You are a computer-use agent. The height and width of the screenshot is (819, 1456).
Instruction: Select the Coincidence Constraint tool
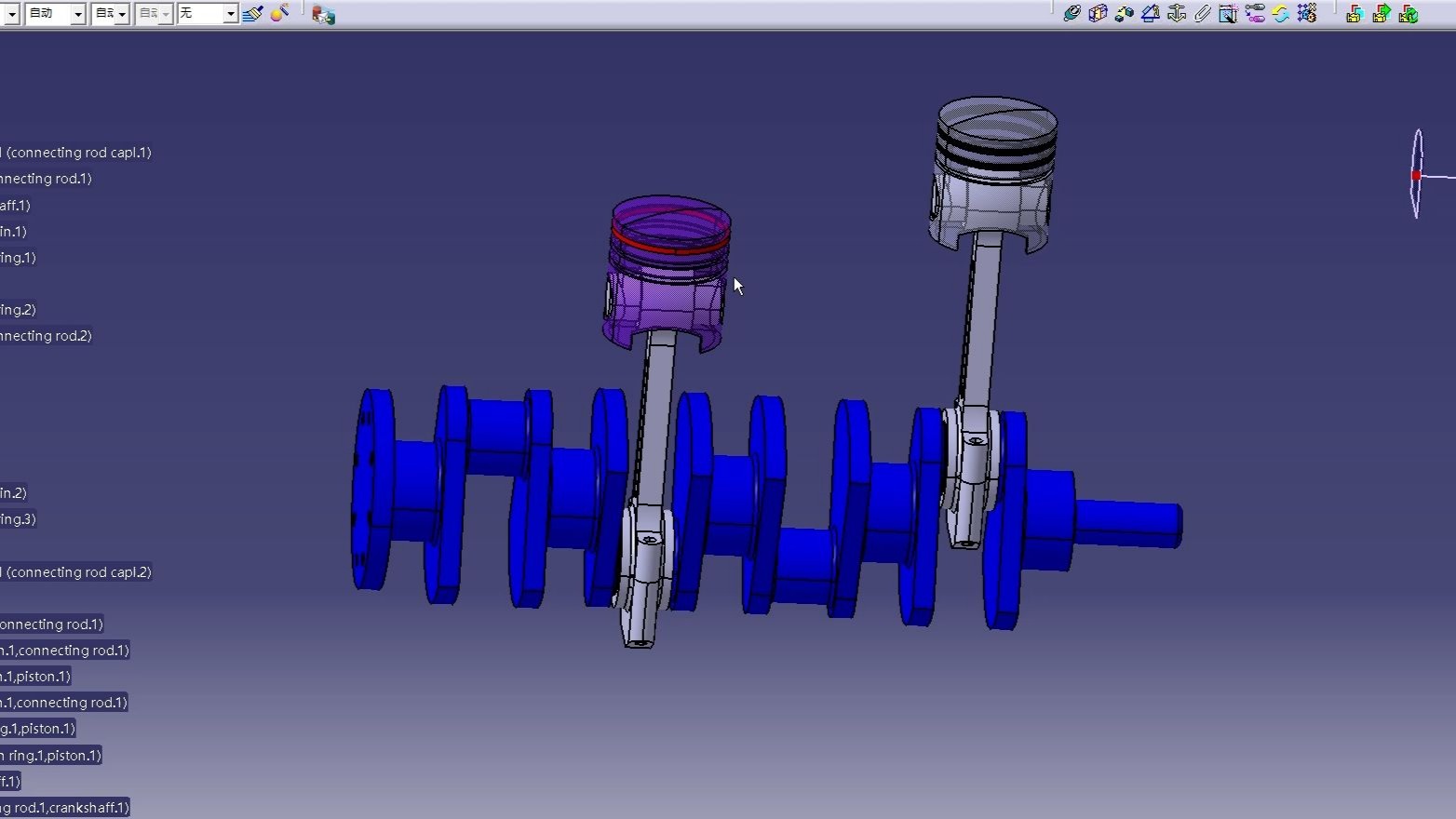pos(1072,13)
